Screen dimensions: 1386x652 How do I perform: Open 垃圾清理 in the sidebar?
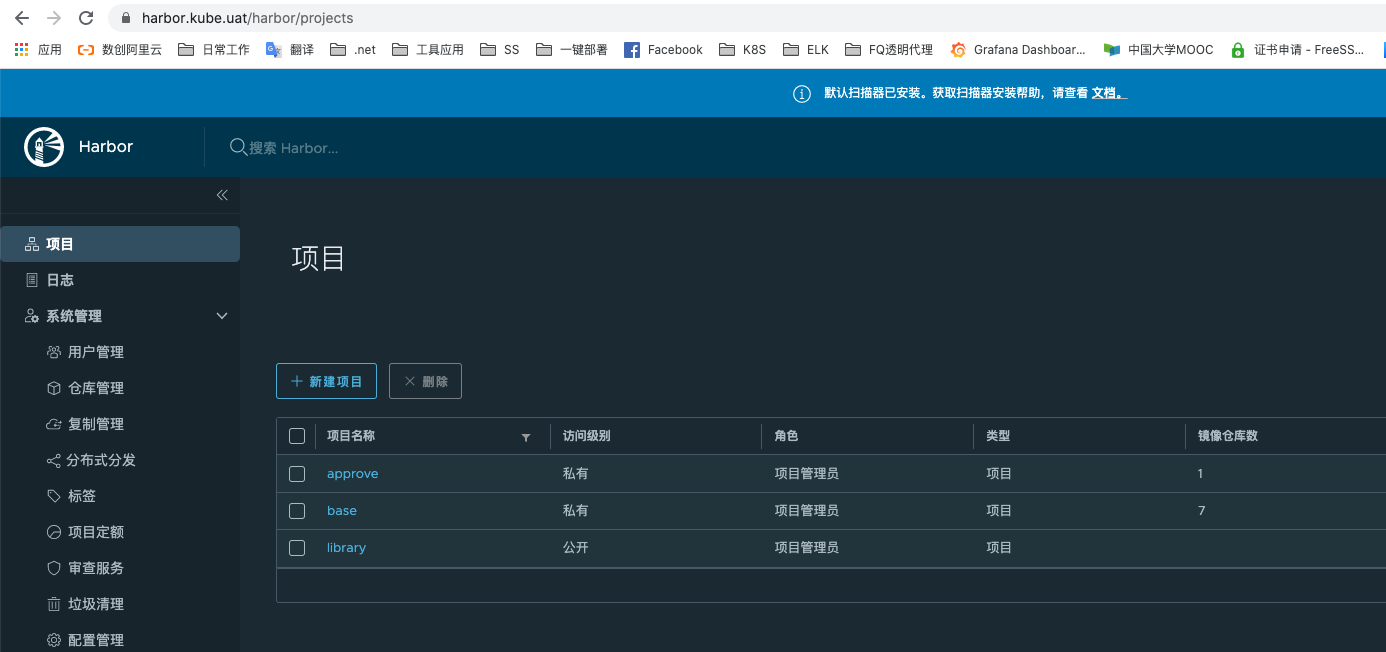coord(96,604)
